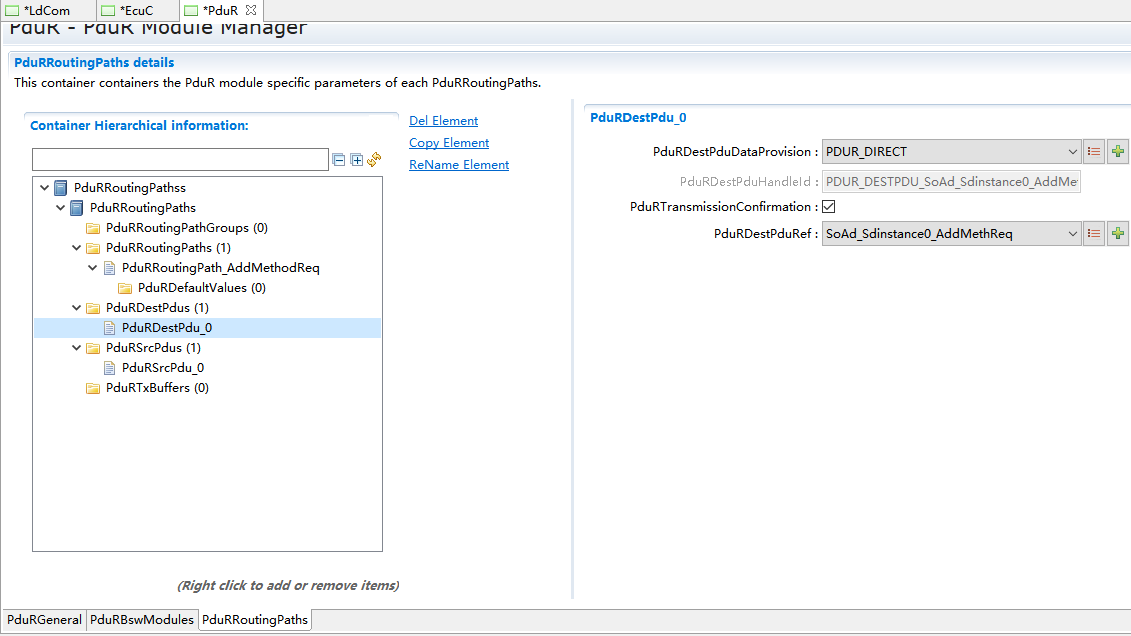Open the PduRDestPduDataProvision dropdown
The height and width of the screenshot is (636, 1131).
(1072, 152)
